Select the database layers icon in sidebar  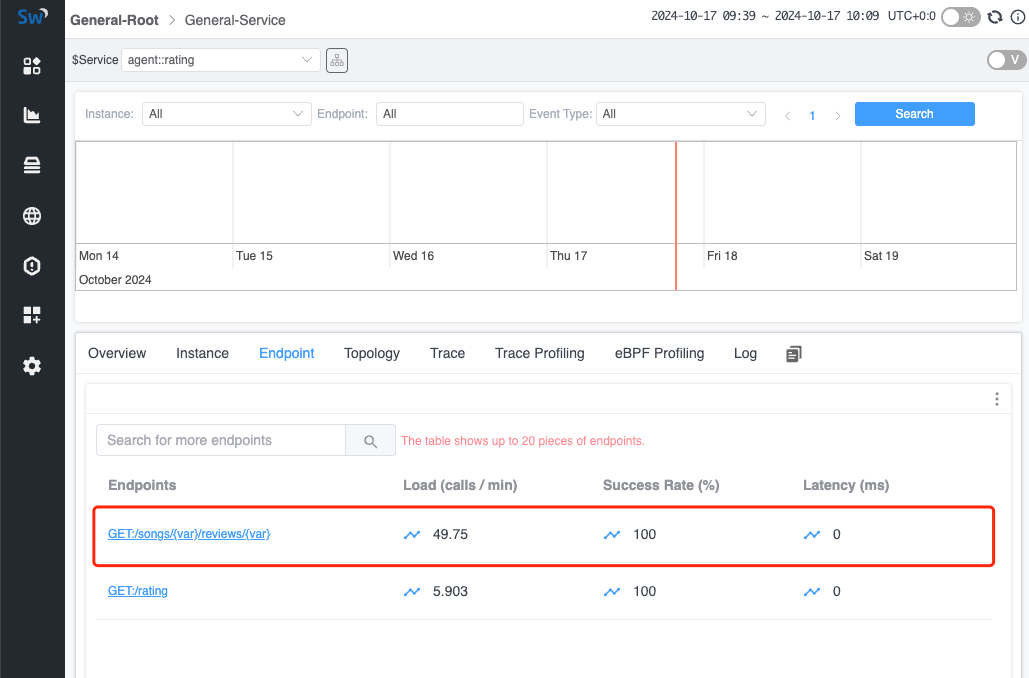pyautogui.click(x=31, y=164)
